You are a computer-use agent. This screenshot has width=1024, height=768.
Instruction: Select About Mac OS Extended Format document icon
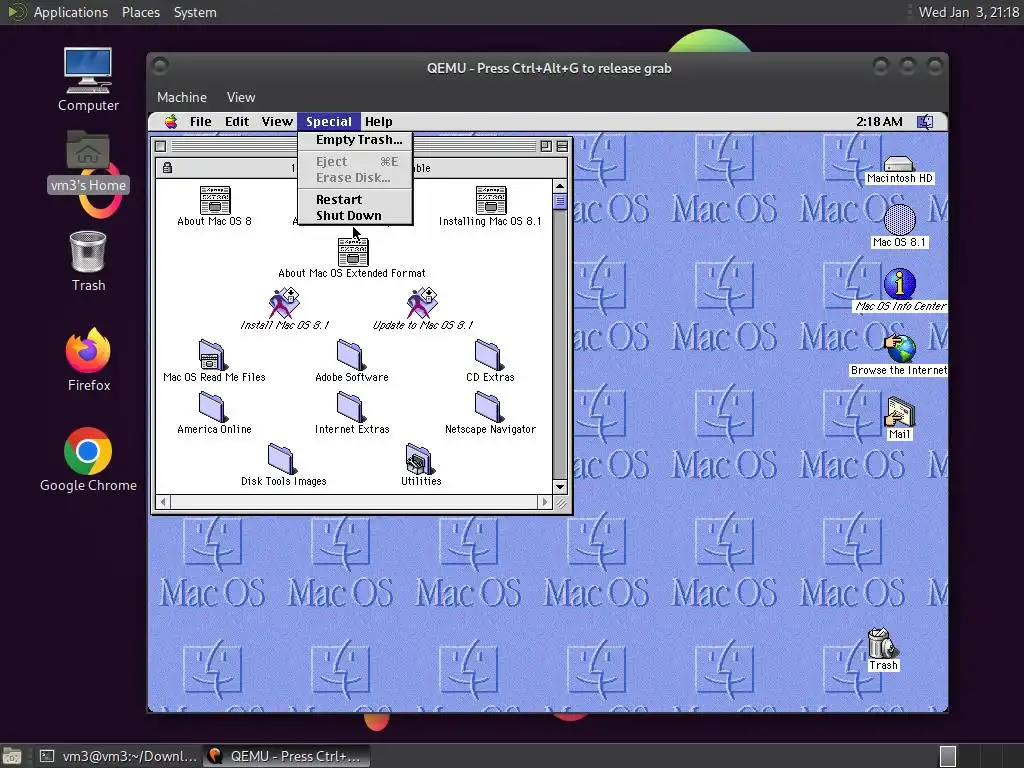point(353,252)
